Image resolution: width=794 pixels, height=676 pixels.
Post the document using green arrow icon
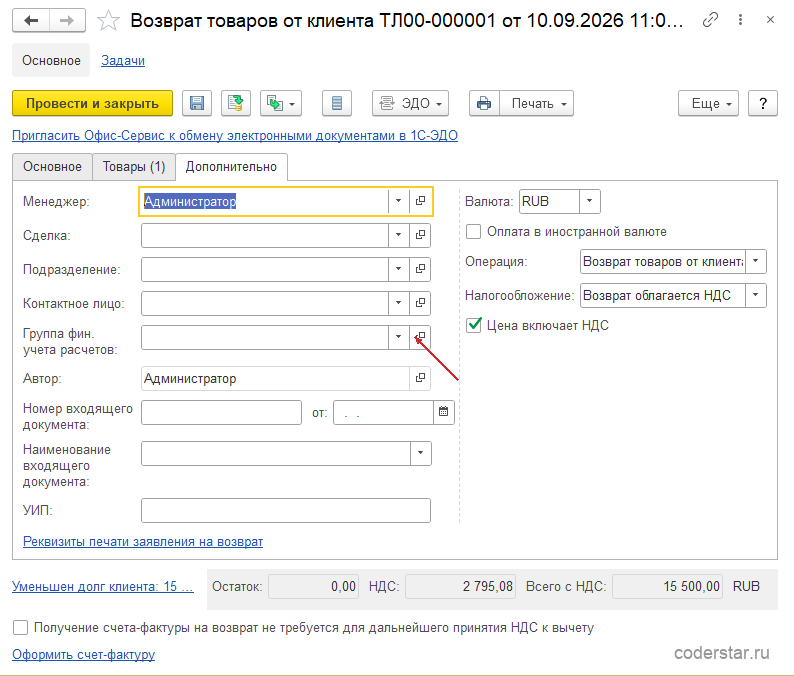point(235,103)
